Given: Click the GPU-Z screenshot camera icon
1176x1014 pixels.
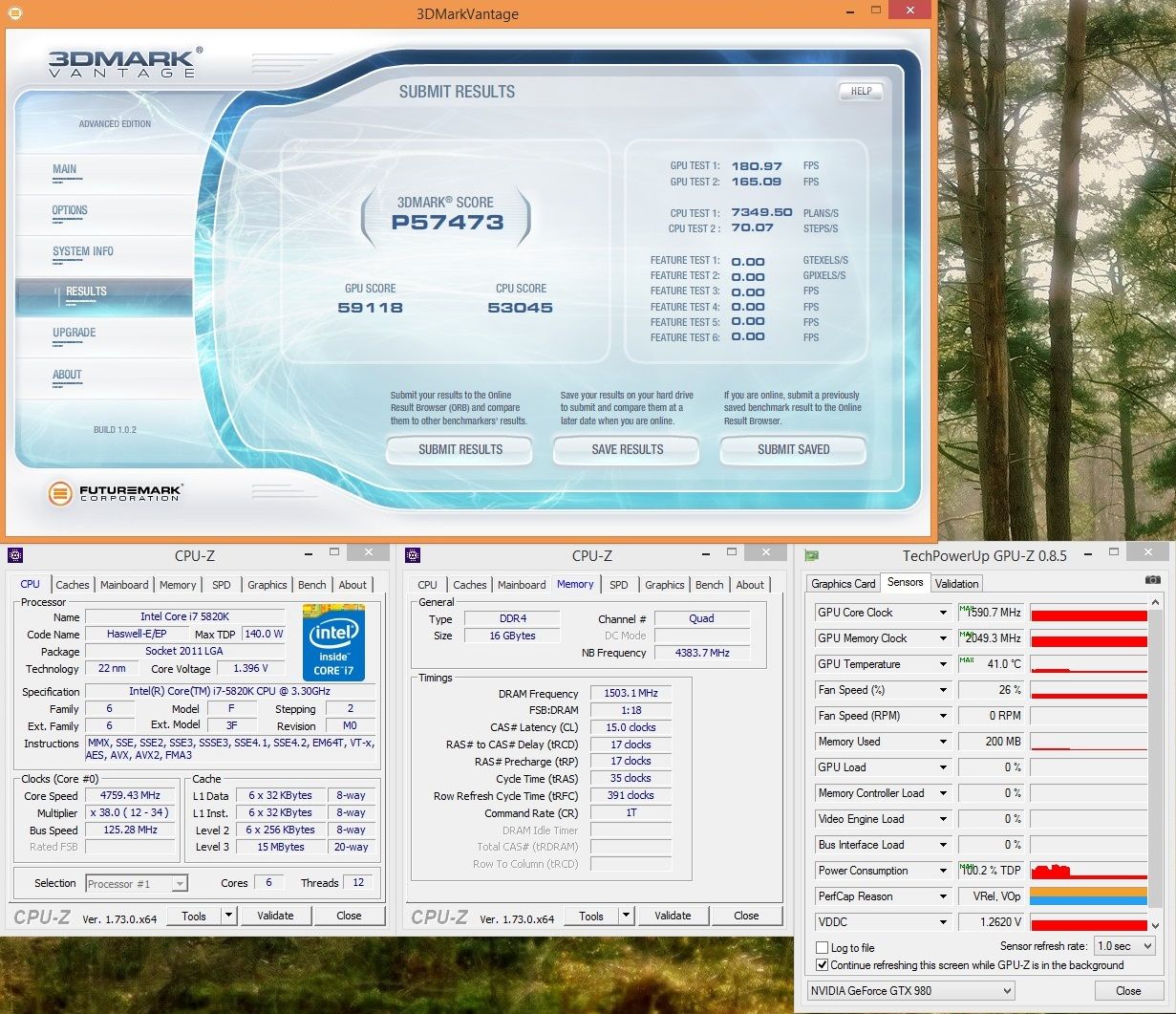Looking at the screenshot, I should tap(1152, 580).
